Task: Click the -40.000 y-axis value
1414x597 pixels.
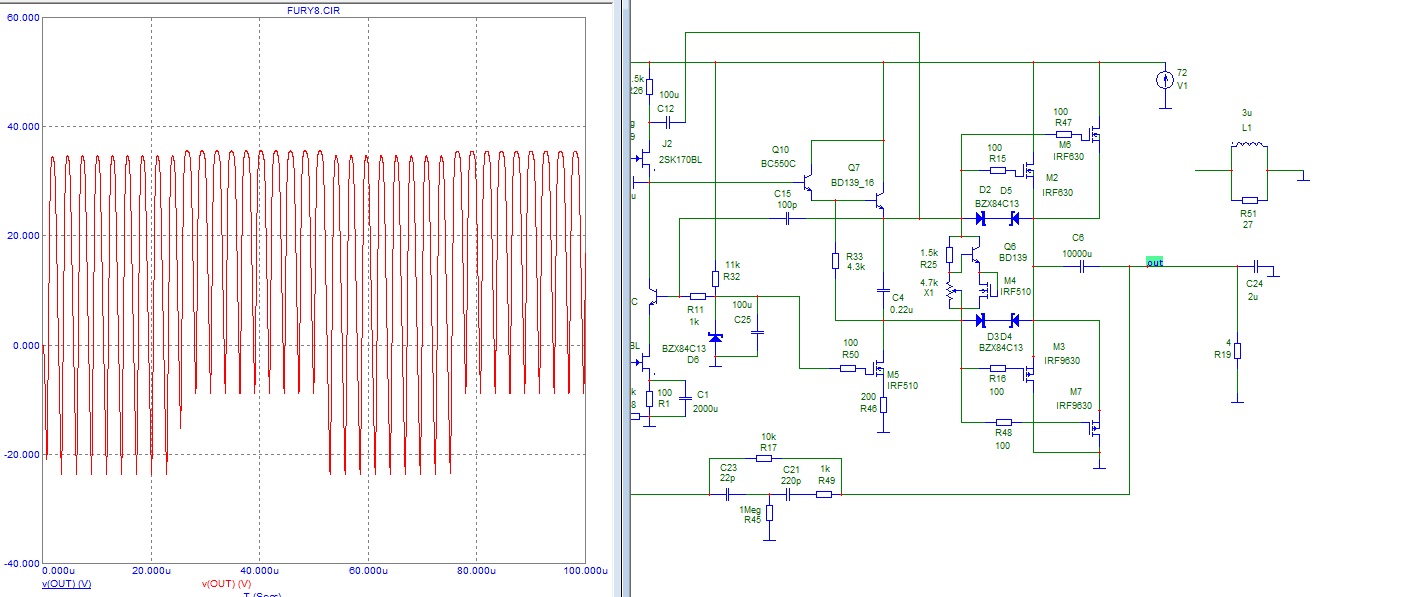Action: (x=22, y=563)
